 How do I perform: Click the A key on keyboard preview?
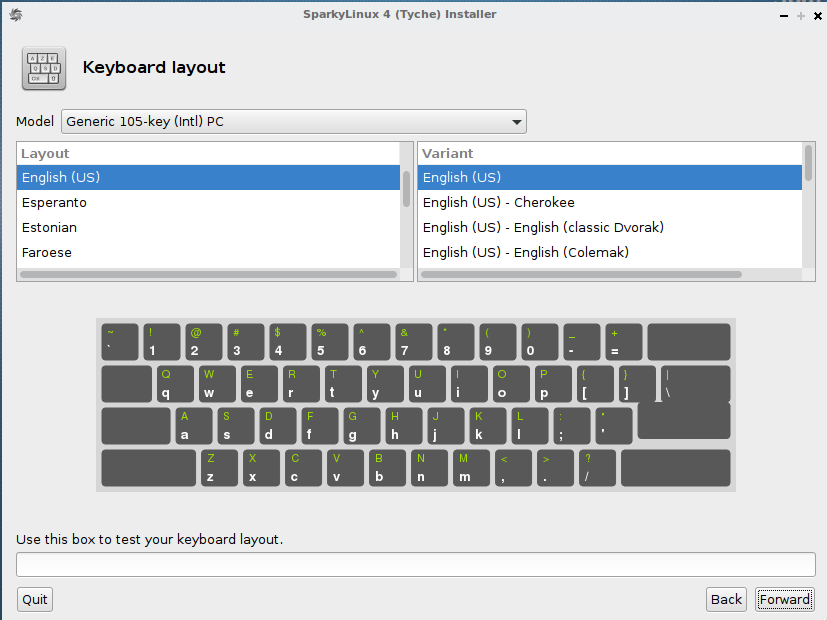tap(194, 426)
